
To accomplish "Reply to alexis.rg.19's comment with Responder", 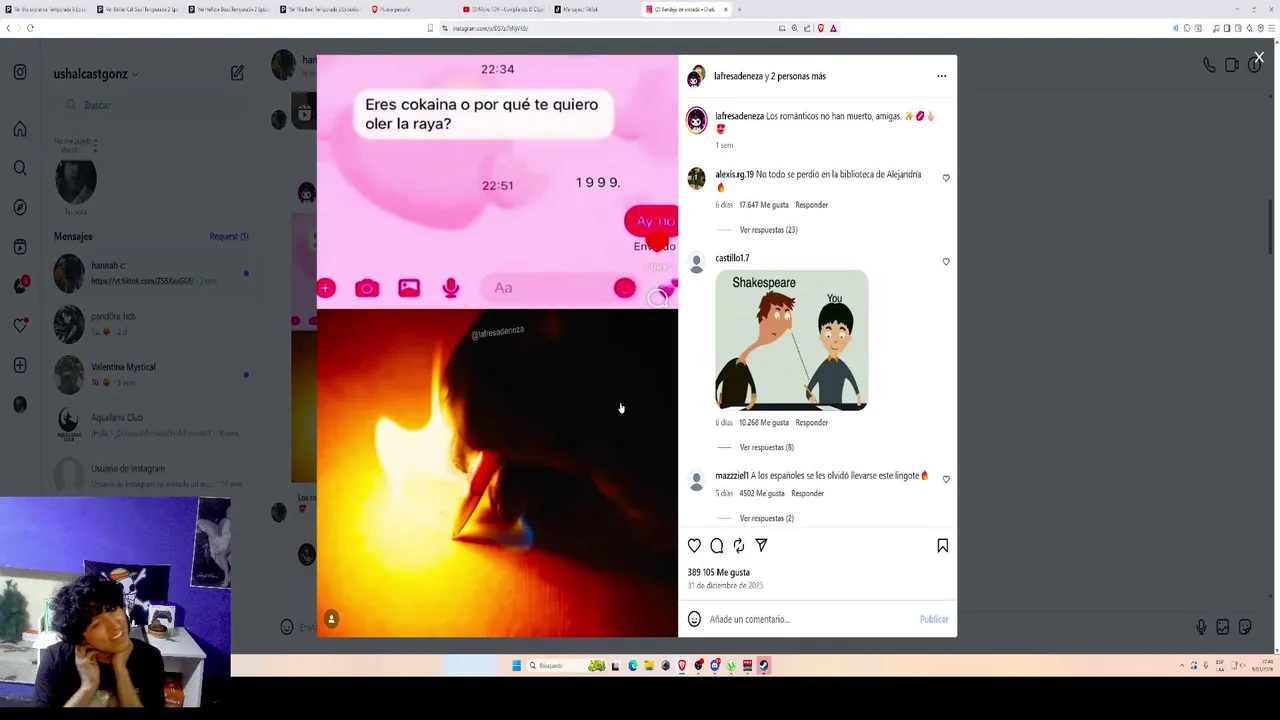I will 811,205.
